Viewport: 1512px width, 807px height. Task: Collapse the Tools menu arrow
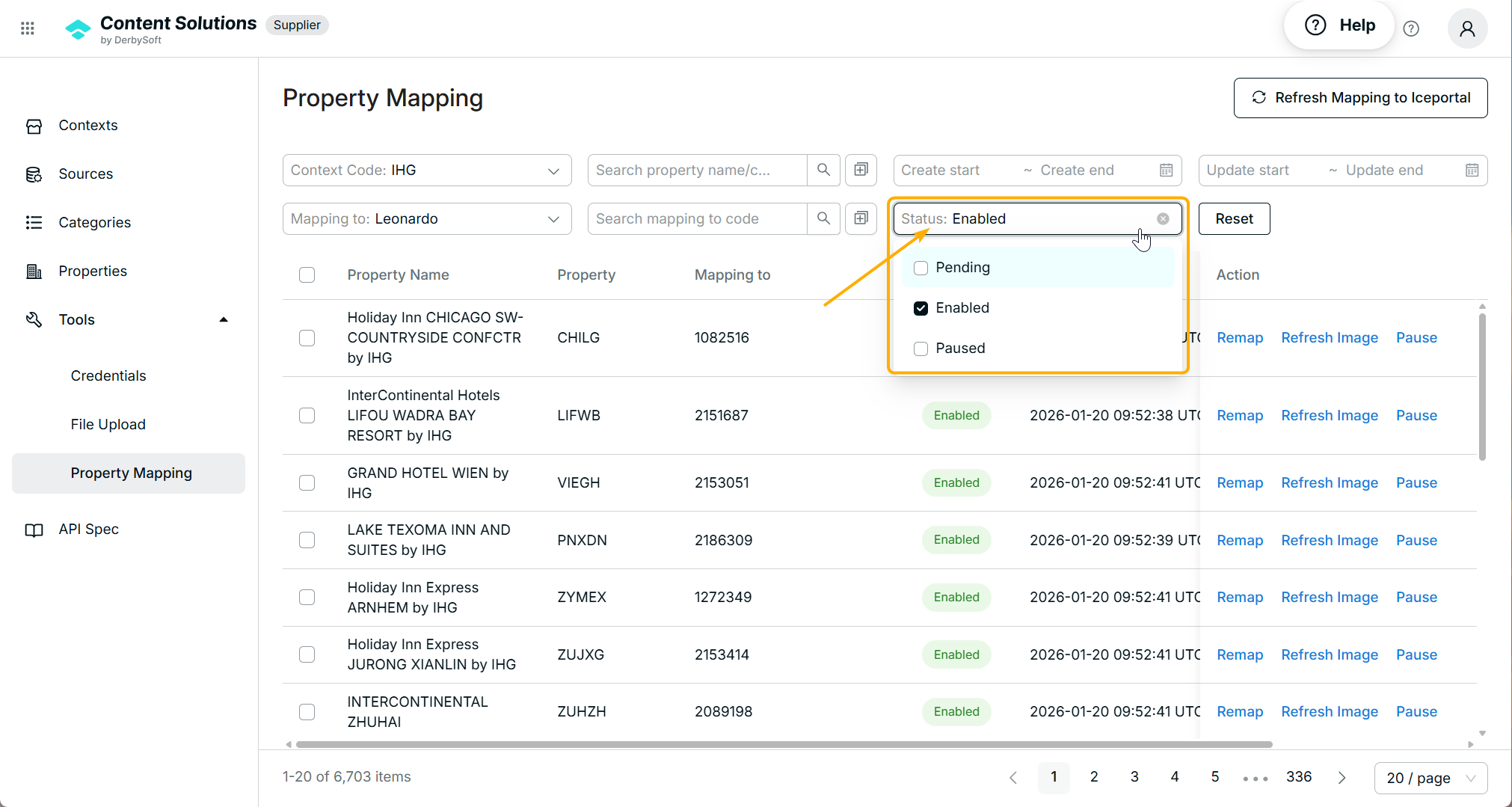224,319
